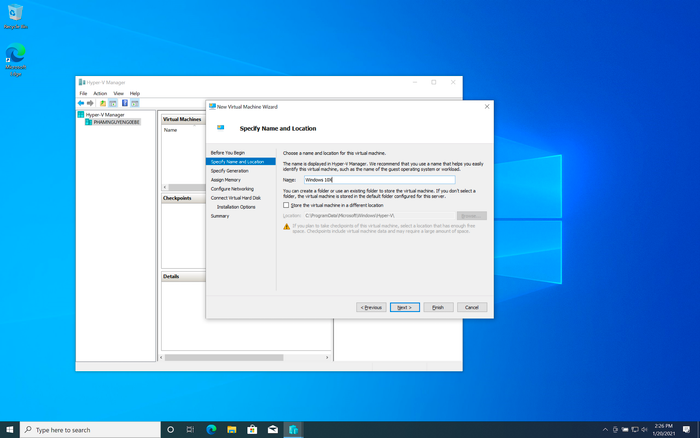Go to the Summary wizard step
This screenshot has width=700, height=438.
pos(220,216)
